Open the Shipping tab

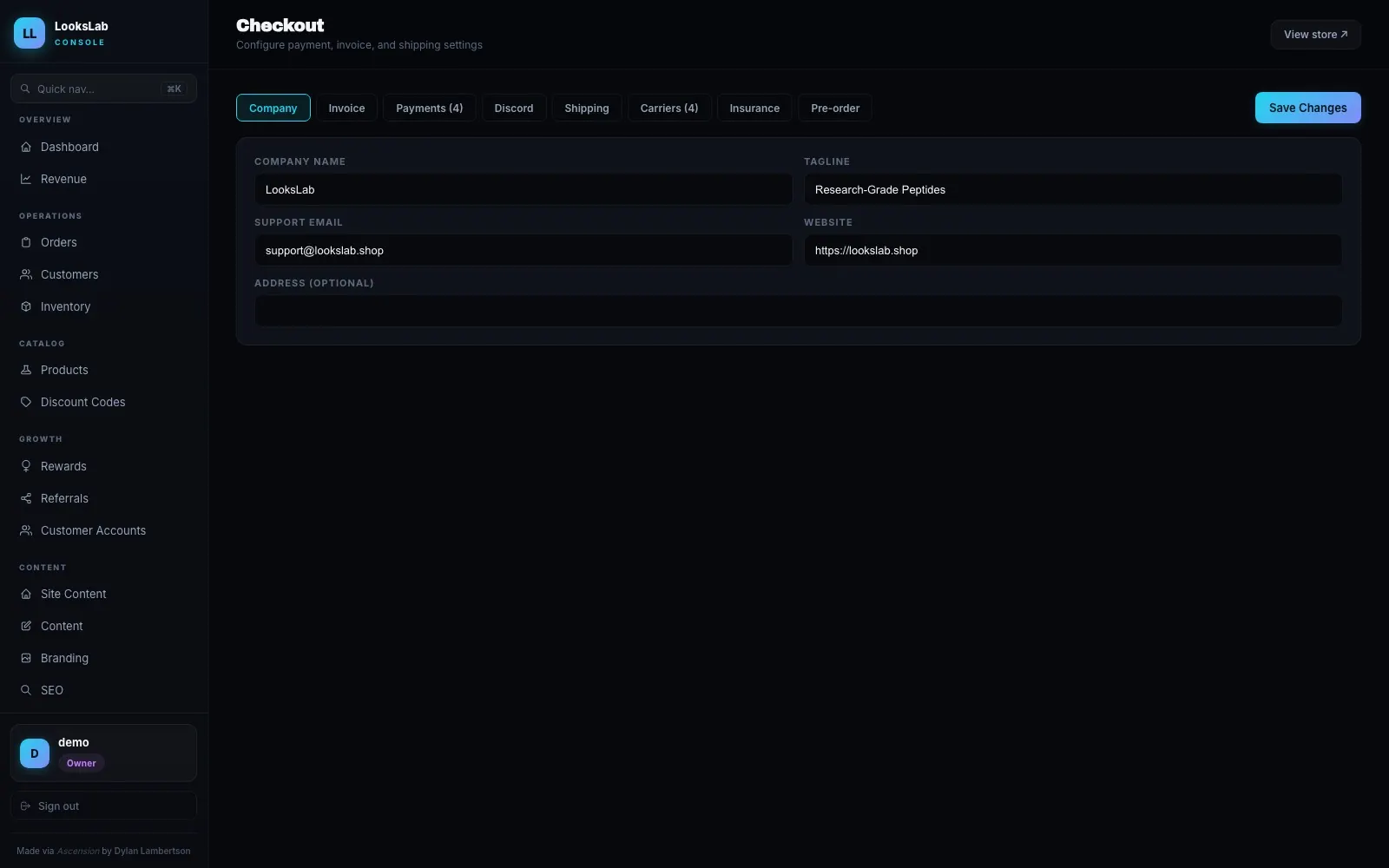(587, 108)
